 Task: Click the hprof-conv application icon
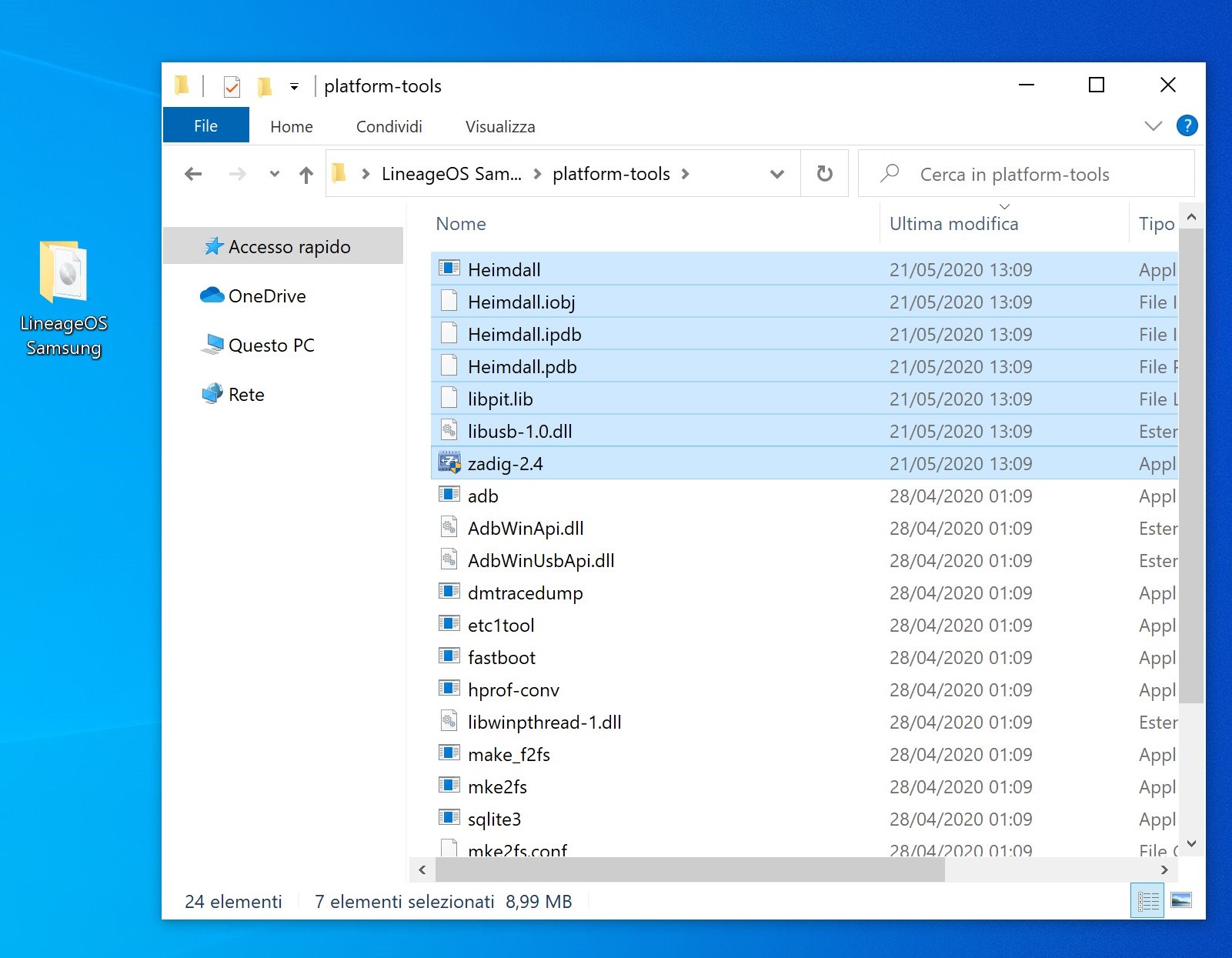(x=449, y=689)
